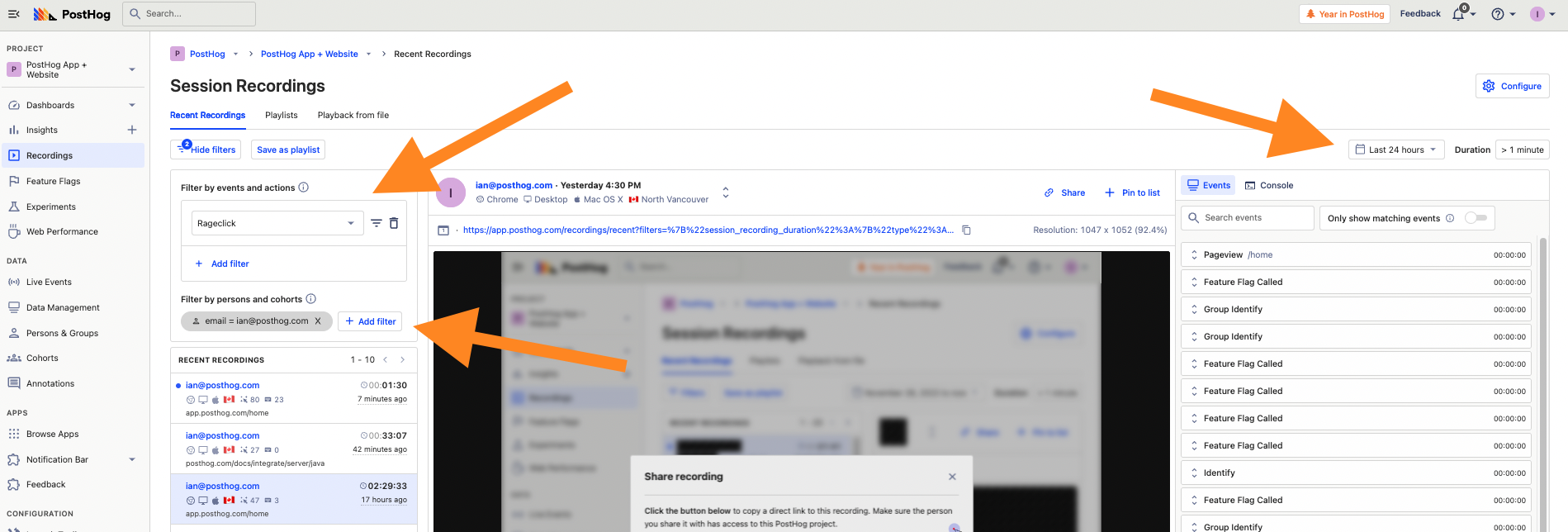Click the info icon beside events and actions

pos(304,188)
